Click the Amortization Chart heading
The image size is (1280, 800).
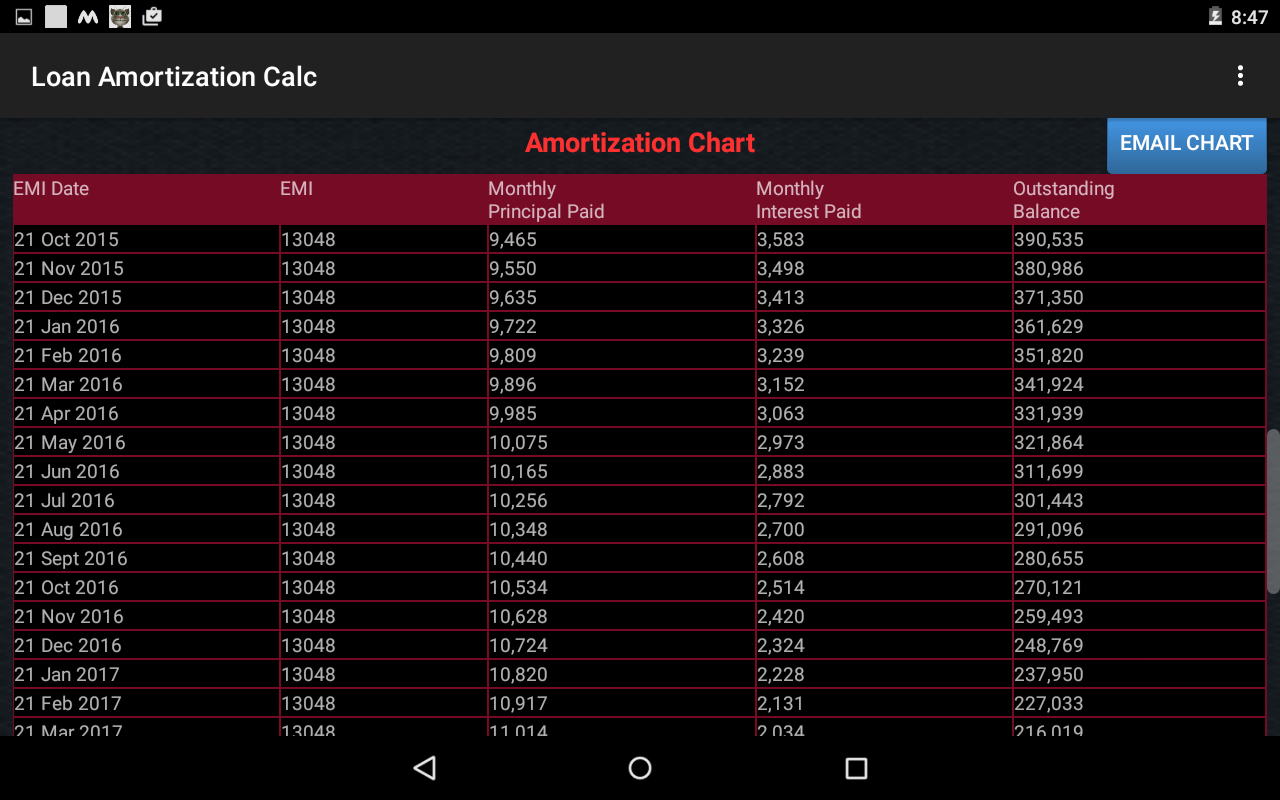(640, 143)
